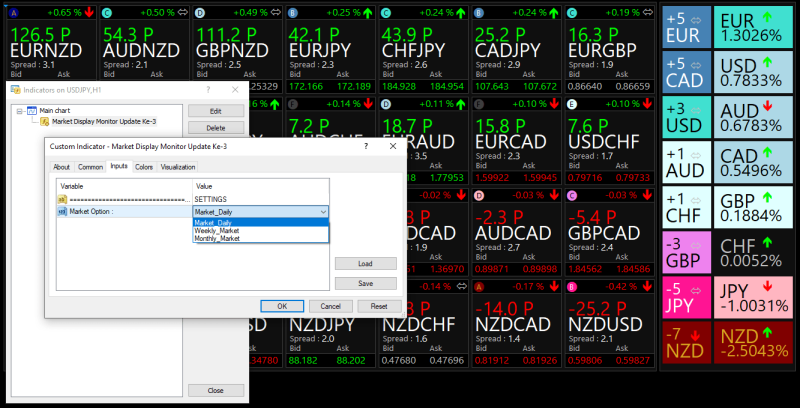Click the D badge on the GBPNZD card
Viewport: 800px width, 408px height.
click(199, 12)
